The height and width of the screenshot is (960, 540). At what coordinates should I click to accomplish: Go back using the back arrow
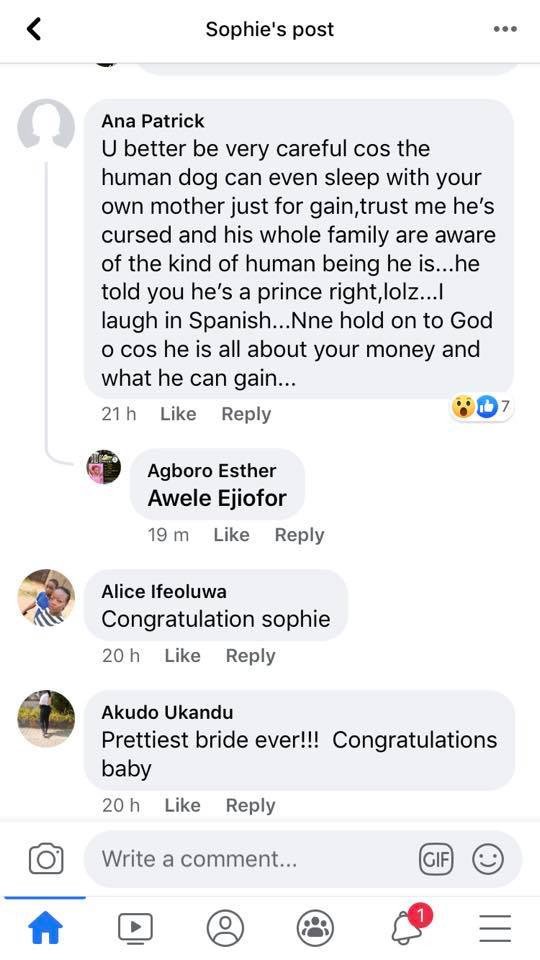[34, 29]
